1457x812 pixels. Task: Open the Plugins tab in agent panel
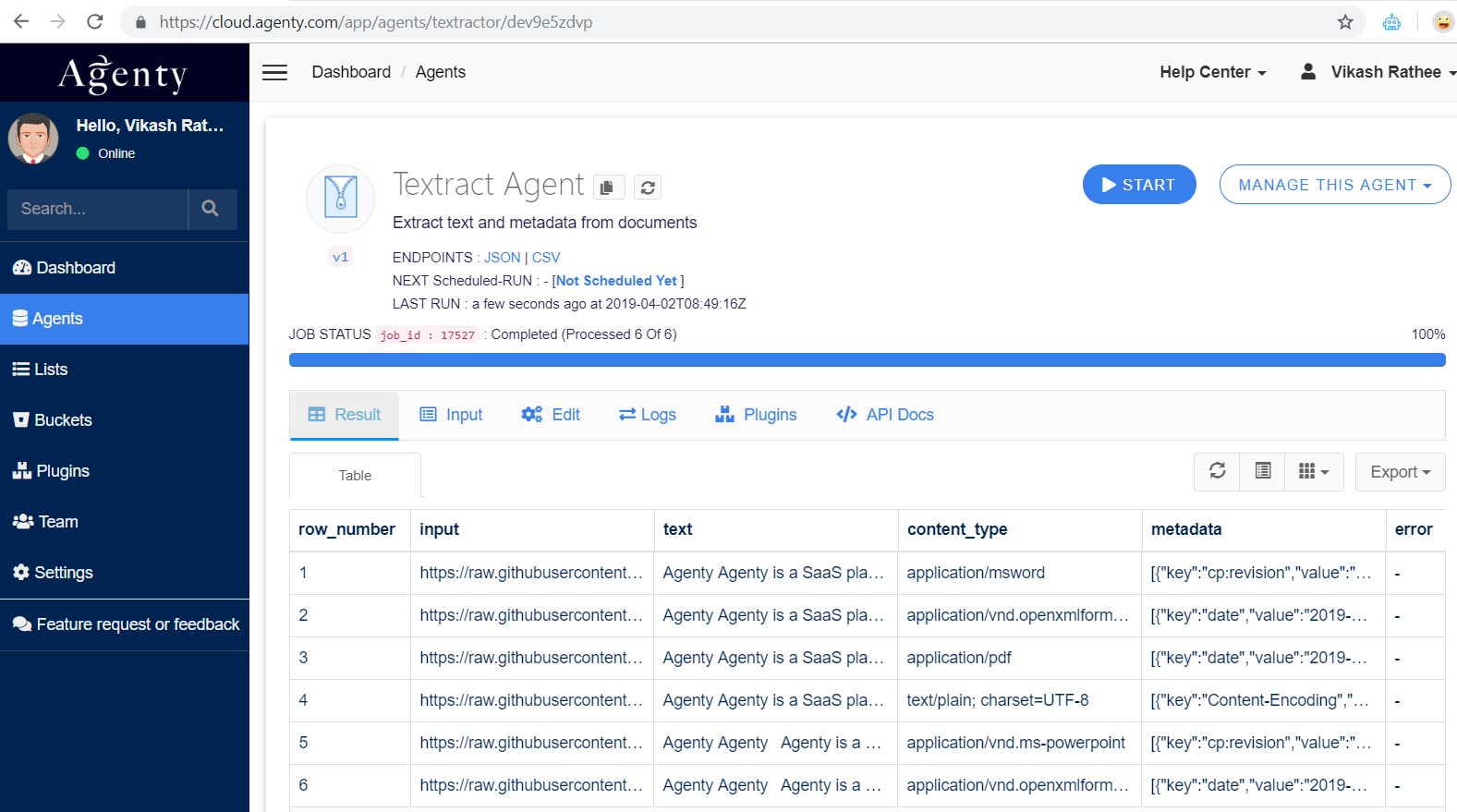(x=756, y=415)
